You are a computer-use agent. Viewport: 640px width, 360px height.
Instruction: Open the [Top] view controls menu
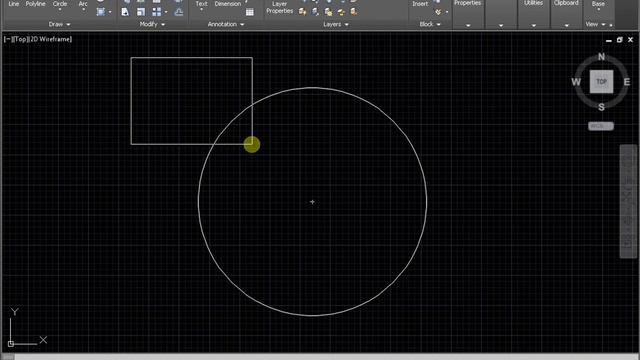click(x=20, y=39)
